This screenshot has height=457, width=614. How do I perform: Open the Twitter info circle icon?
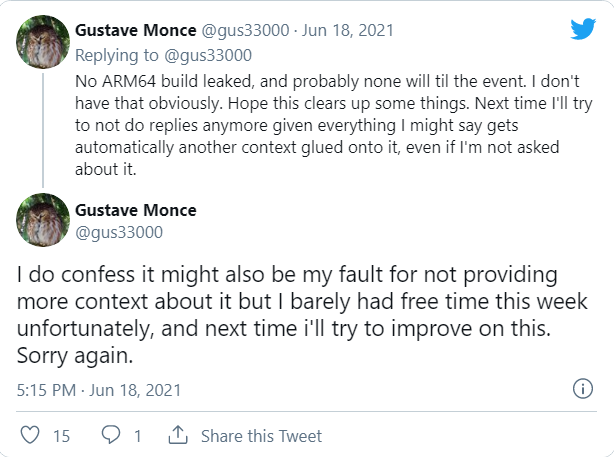click(x=583, y=389)
